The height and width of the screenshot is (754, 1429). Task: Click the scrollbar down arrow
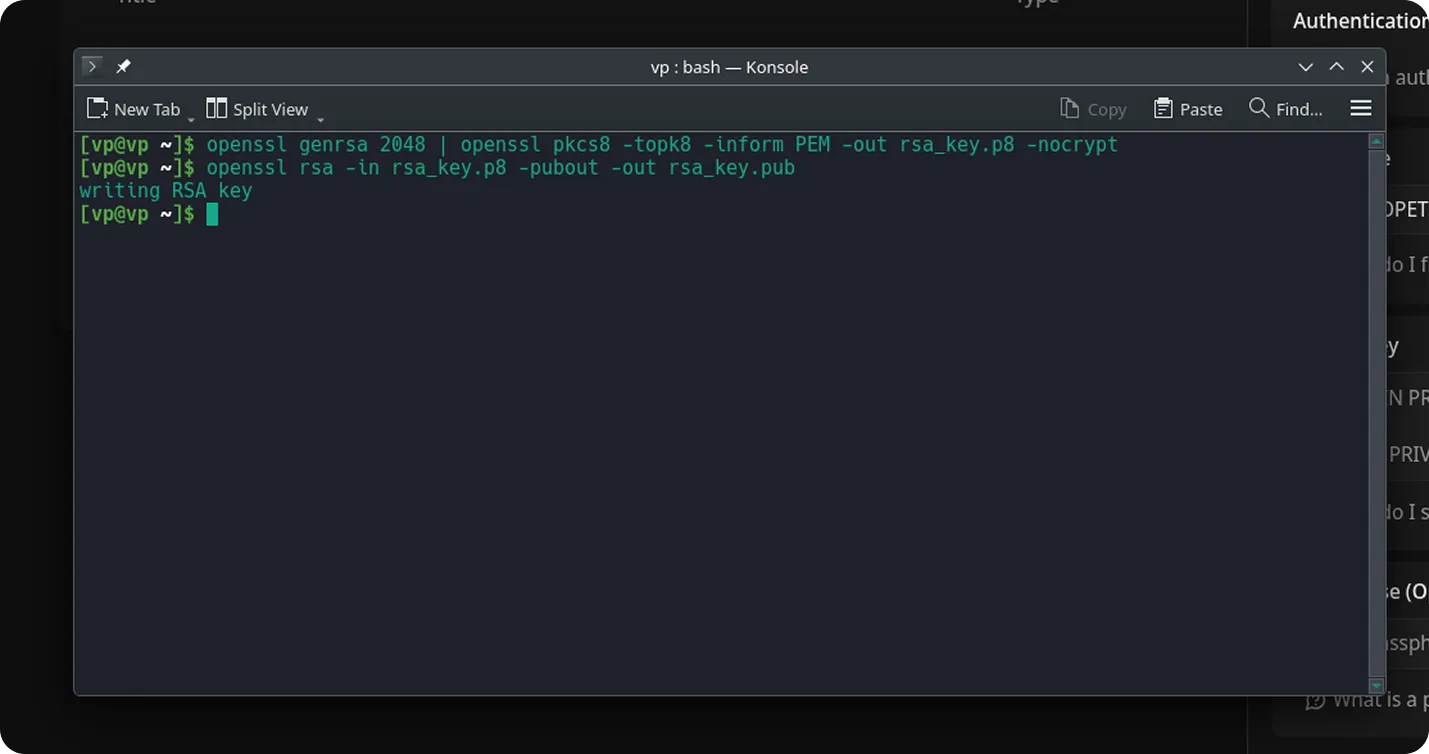(1374, 686)
